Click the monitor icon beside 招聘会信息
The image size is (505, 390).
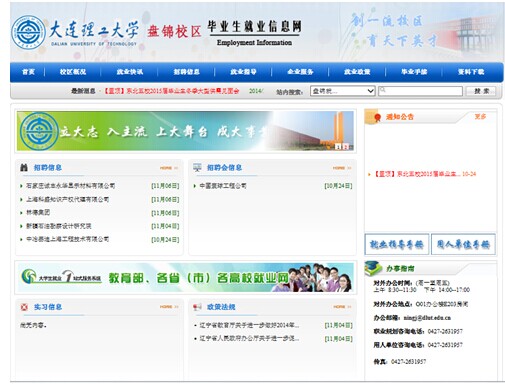pos(197,167)
